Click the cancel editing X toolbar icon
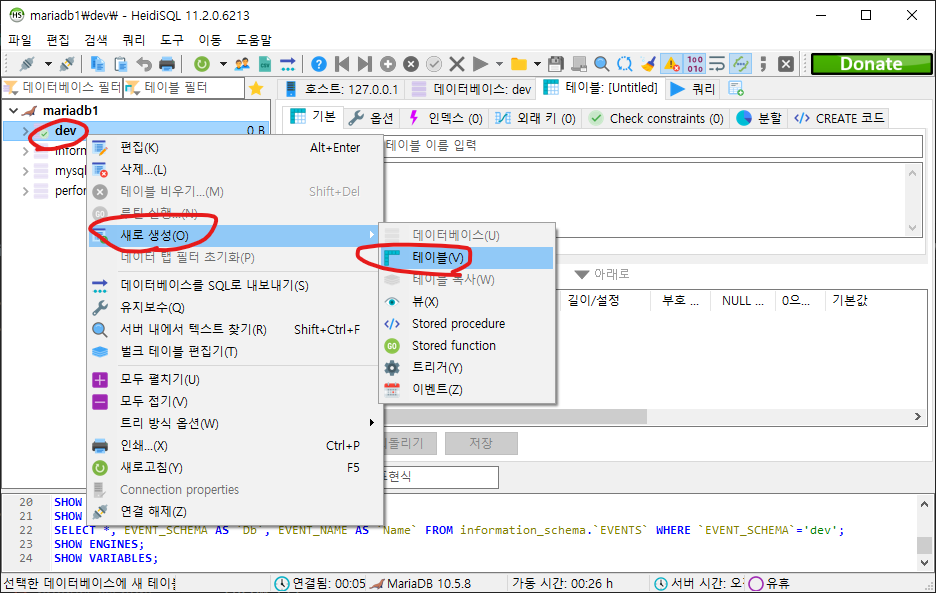This screenshot has width=936, height=593. [457, 63]
